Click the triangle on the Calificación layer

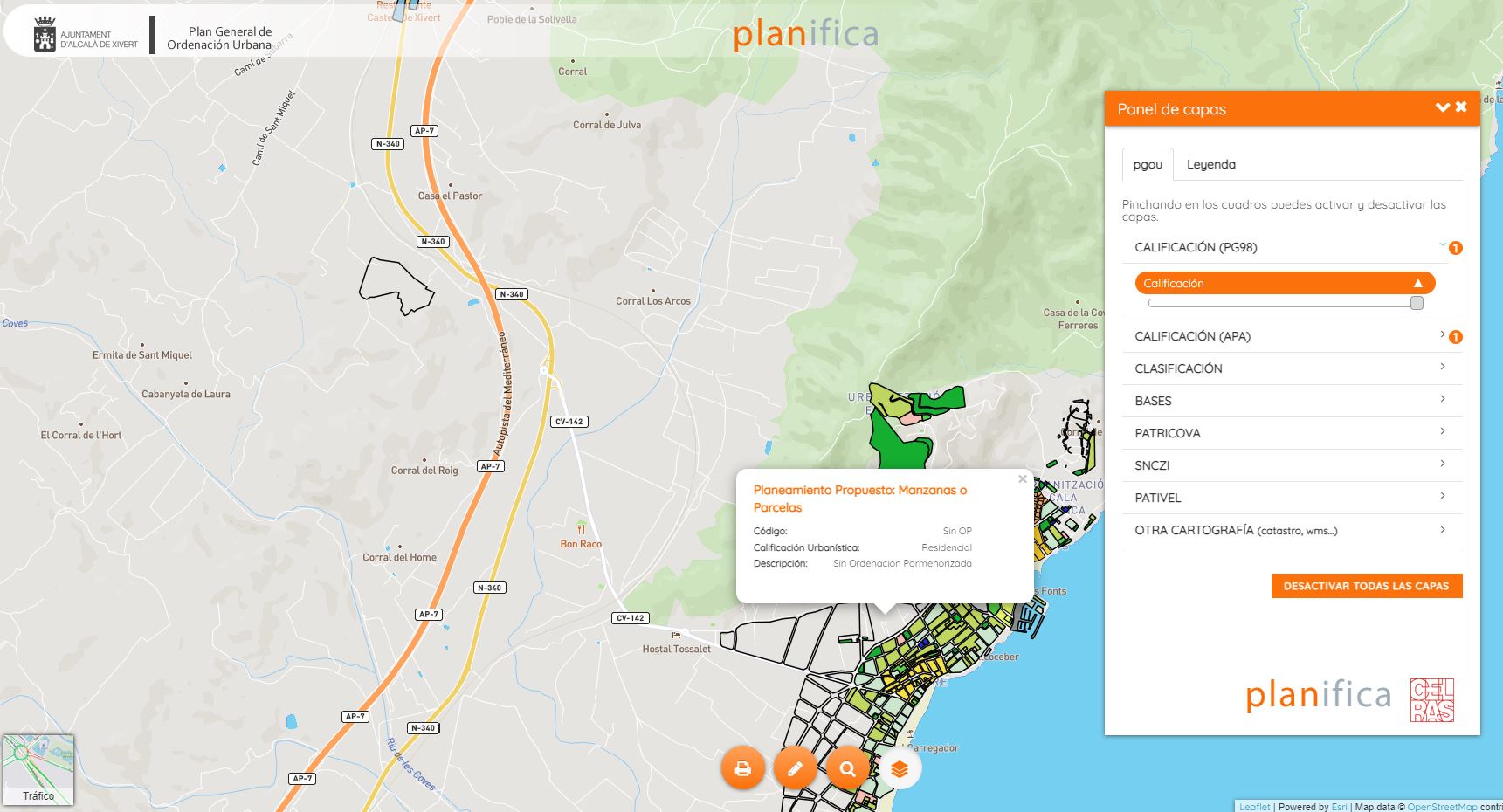point(1418,283)
